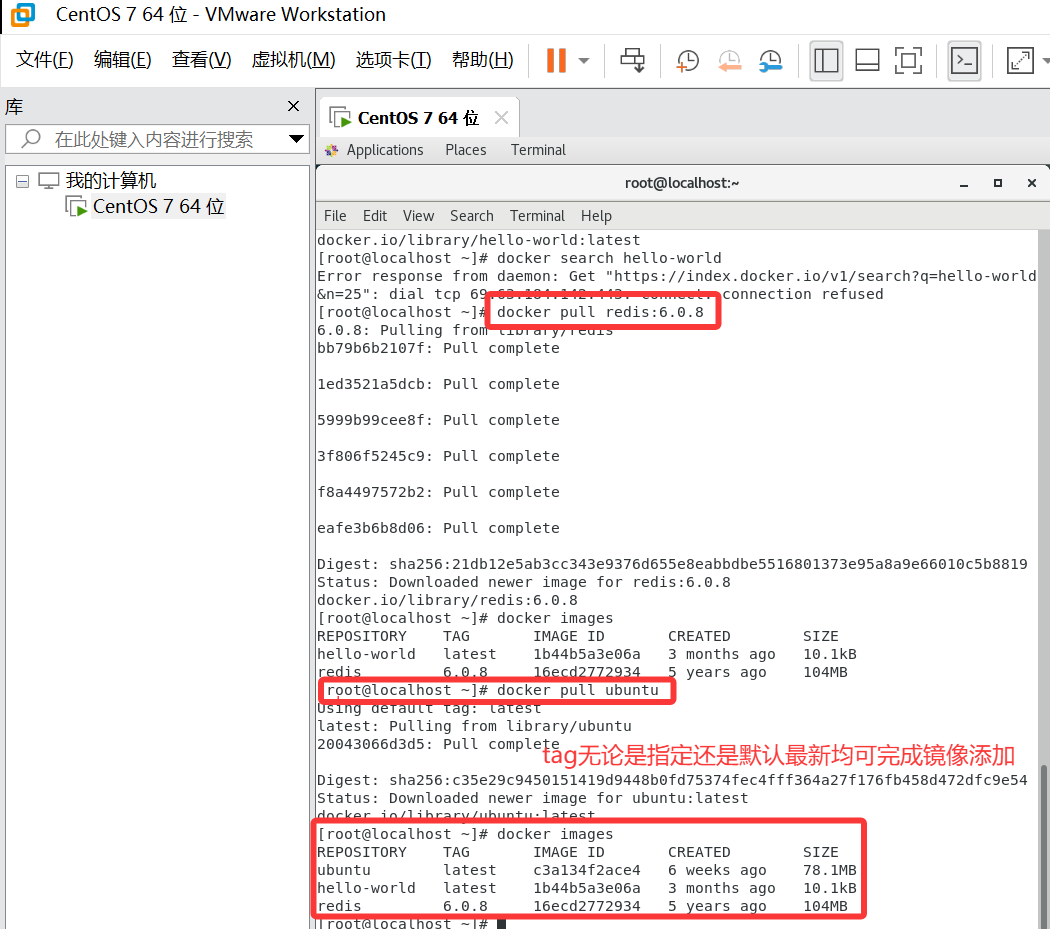The image size is (1050, 929).
Task: Take a snapshot of the virtual machine
Action: (687, 60)
